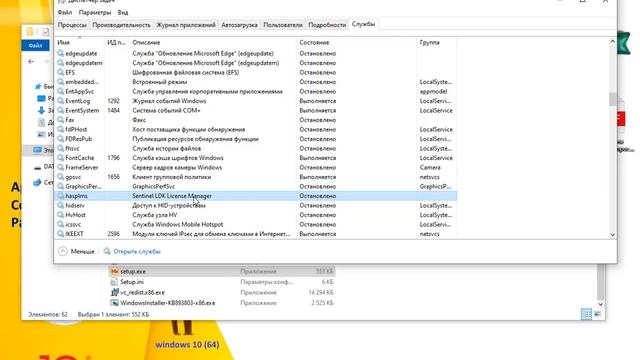Select vc_redist.x86.exe in Explorer
The width and height of the screenshot is (640, 360).
(x=142, y=293)
